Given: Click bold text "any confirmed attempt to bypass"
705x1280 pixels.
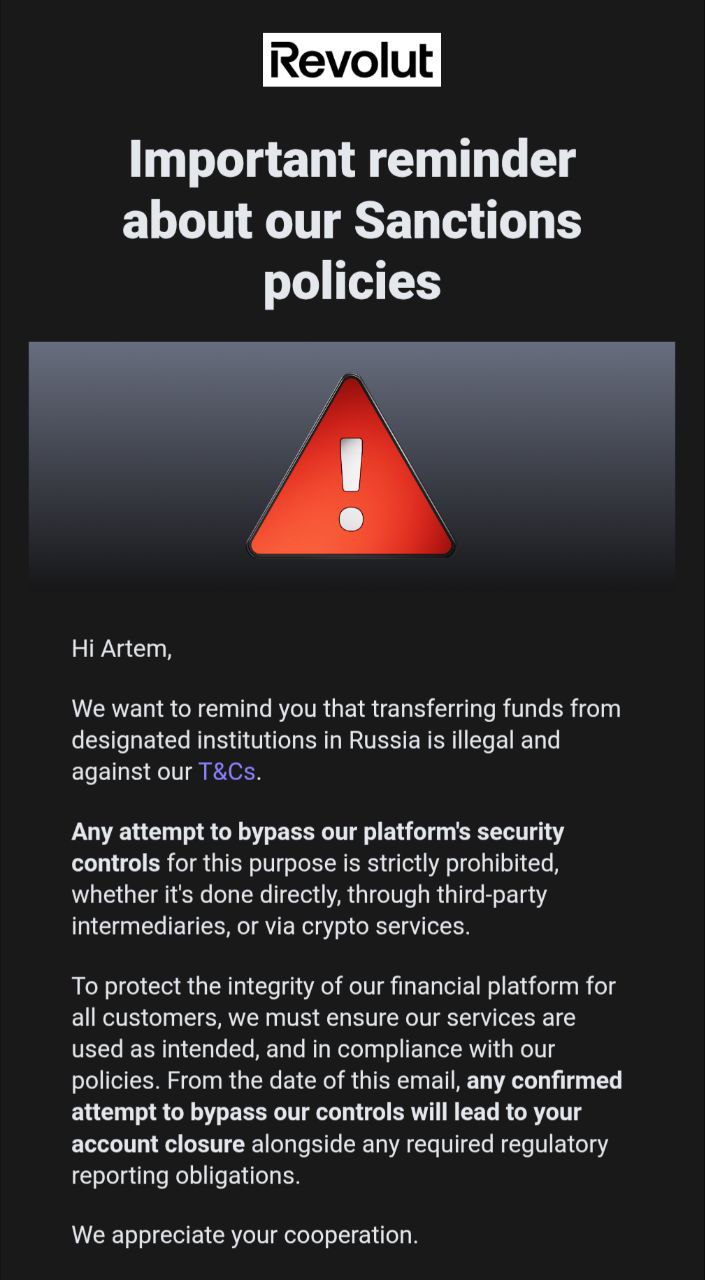Looking at the screenshot, I should (x=346, y=1097).
